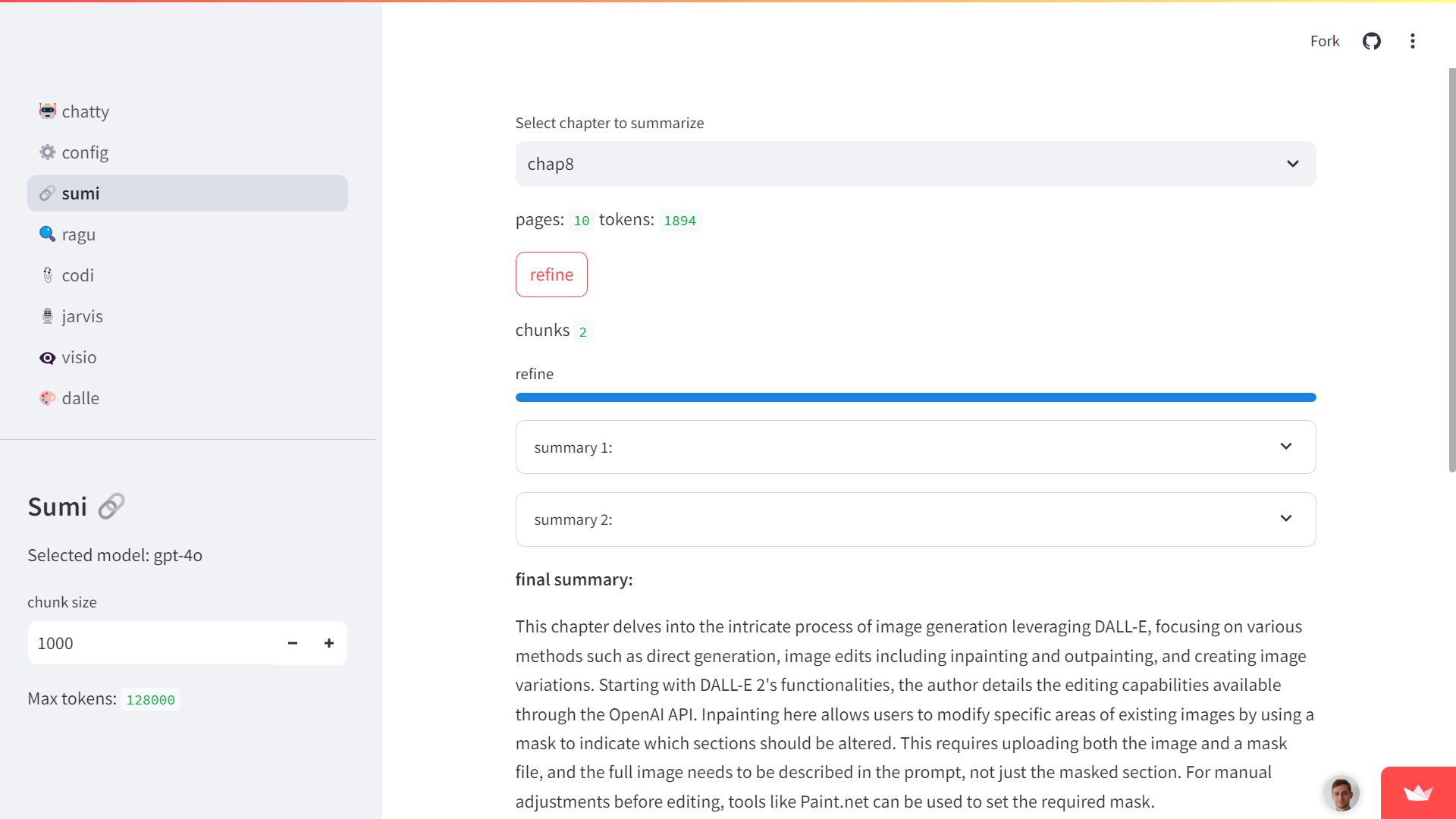This screenshot has height=819, width=1456.
Task: Click the chatty robot icon
Action: tap(47, 111)
